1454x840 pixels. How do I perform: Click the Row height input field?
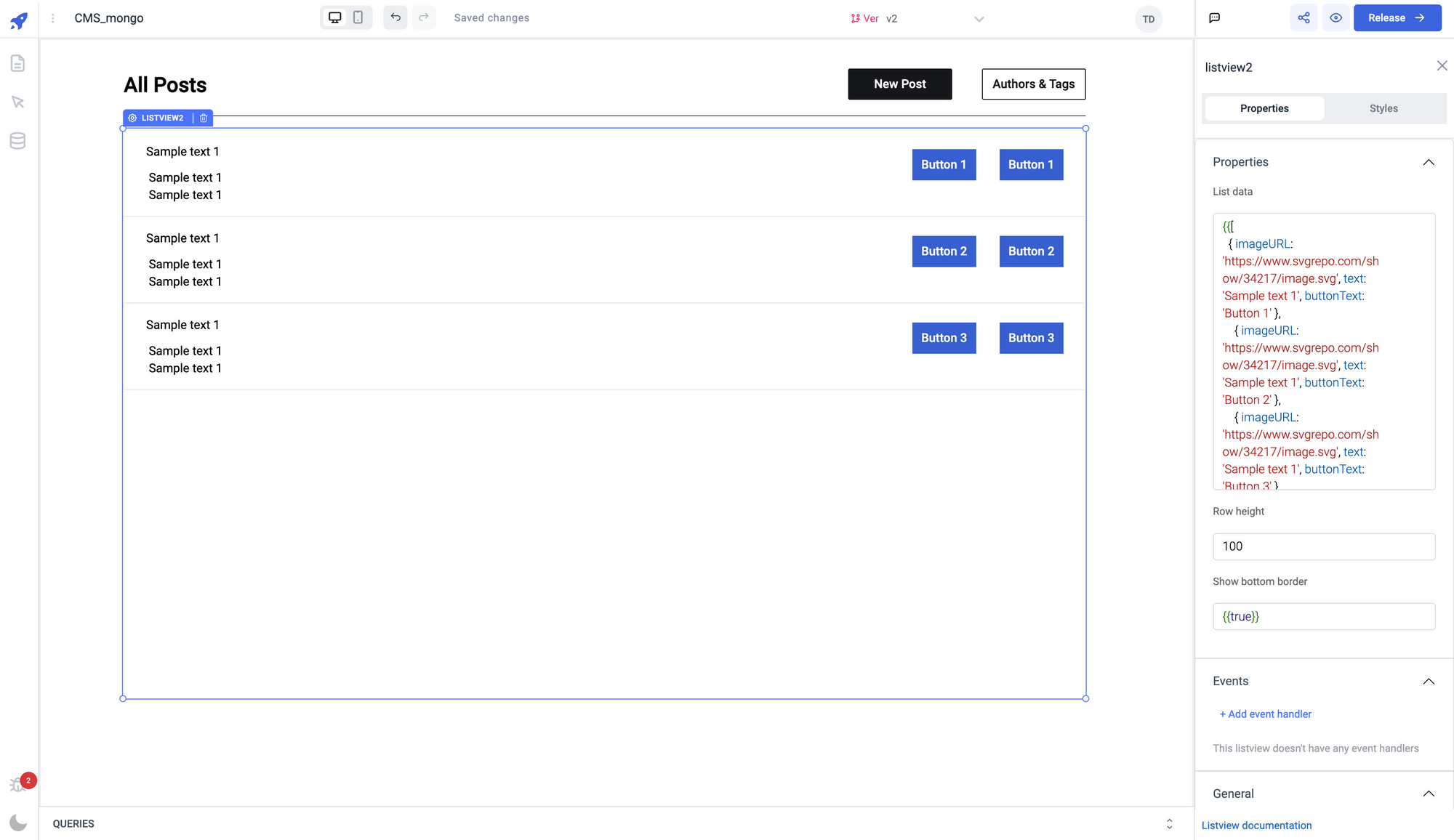point(1323,546)
